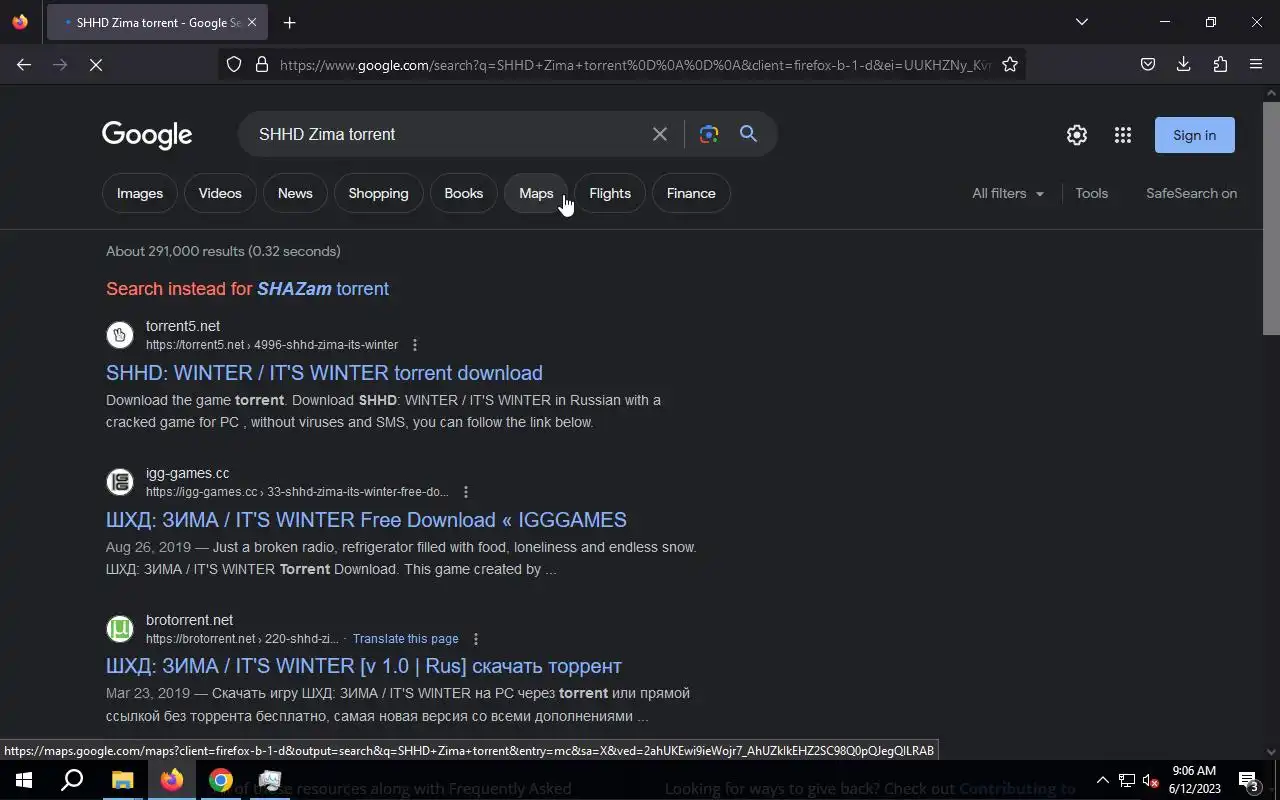Open the notification center icon

1249,781
